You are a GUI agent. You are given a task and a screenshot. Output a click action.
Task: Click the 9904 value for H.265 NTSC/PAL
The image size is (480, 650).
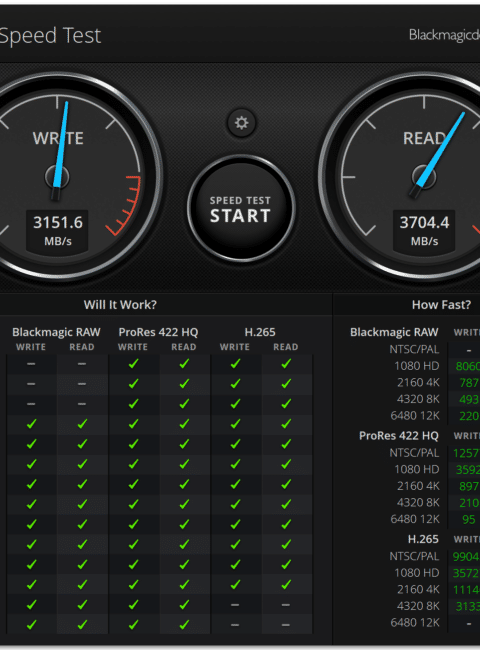(x=466, y=556)
